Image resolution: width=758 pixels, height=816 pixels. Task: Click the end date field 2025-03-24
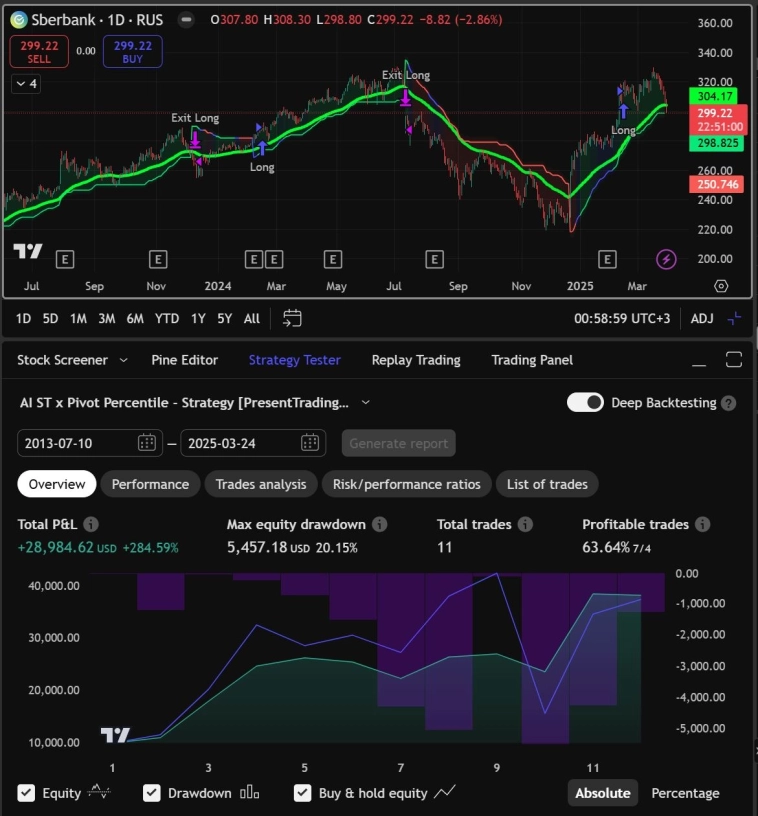[253, 443]
